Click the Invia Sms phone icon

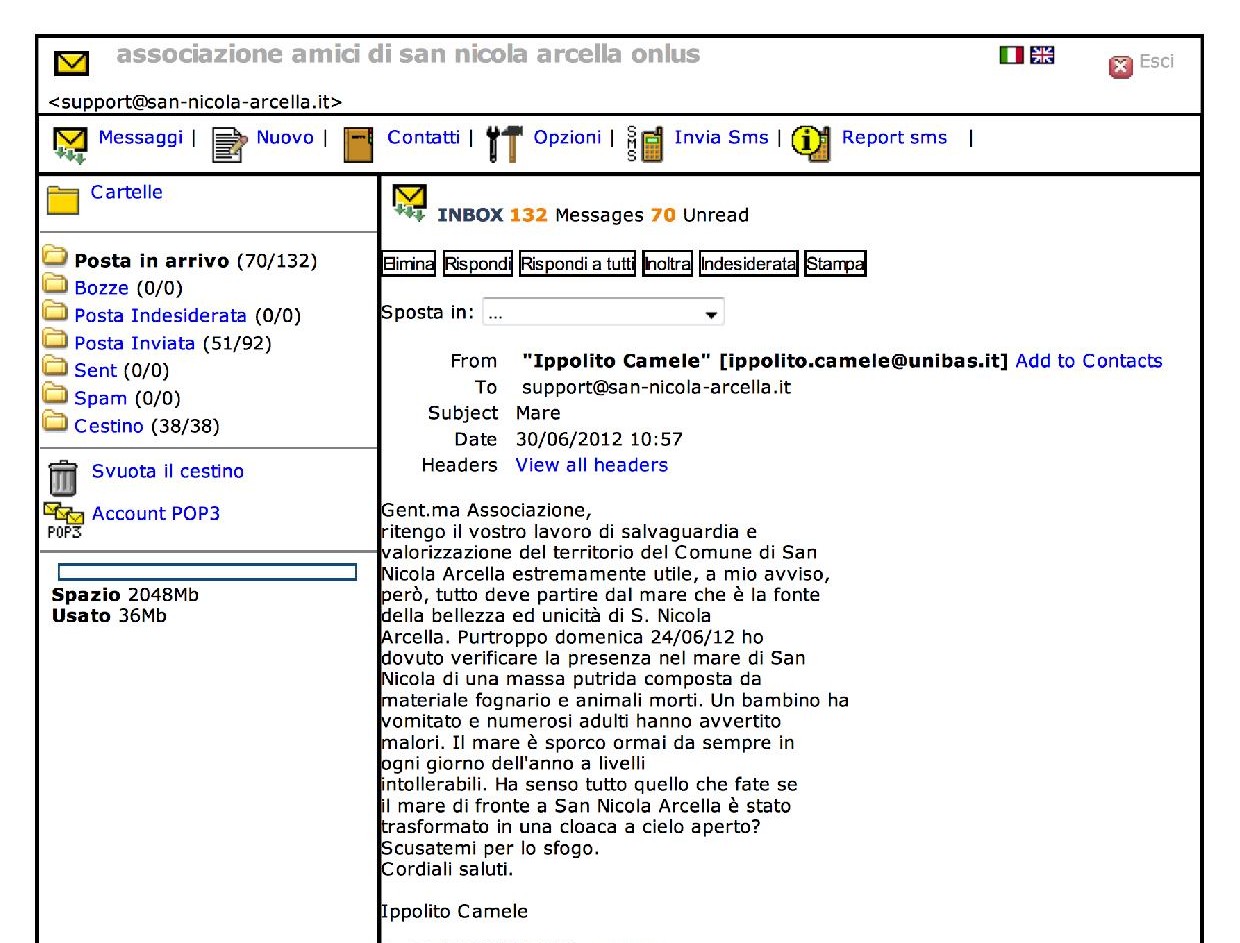646,144
